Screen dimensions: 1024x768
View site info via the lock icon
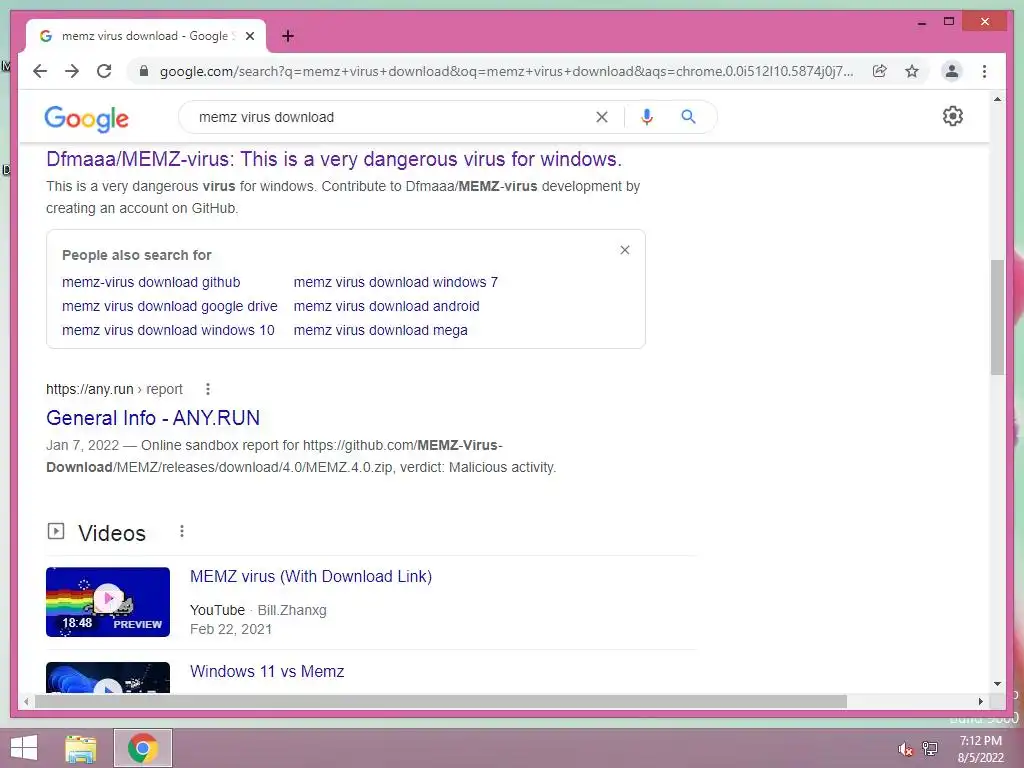click(x=144, y=71)
